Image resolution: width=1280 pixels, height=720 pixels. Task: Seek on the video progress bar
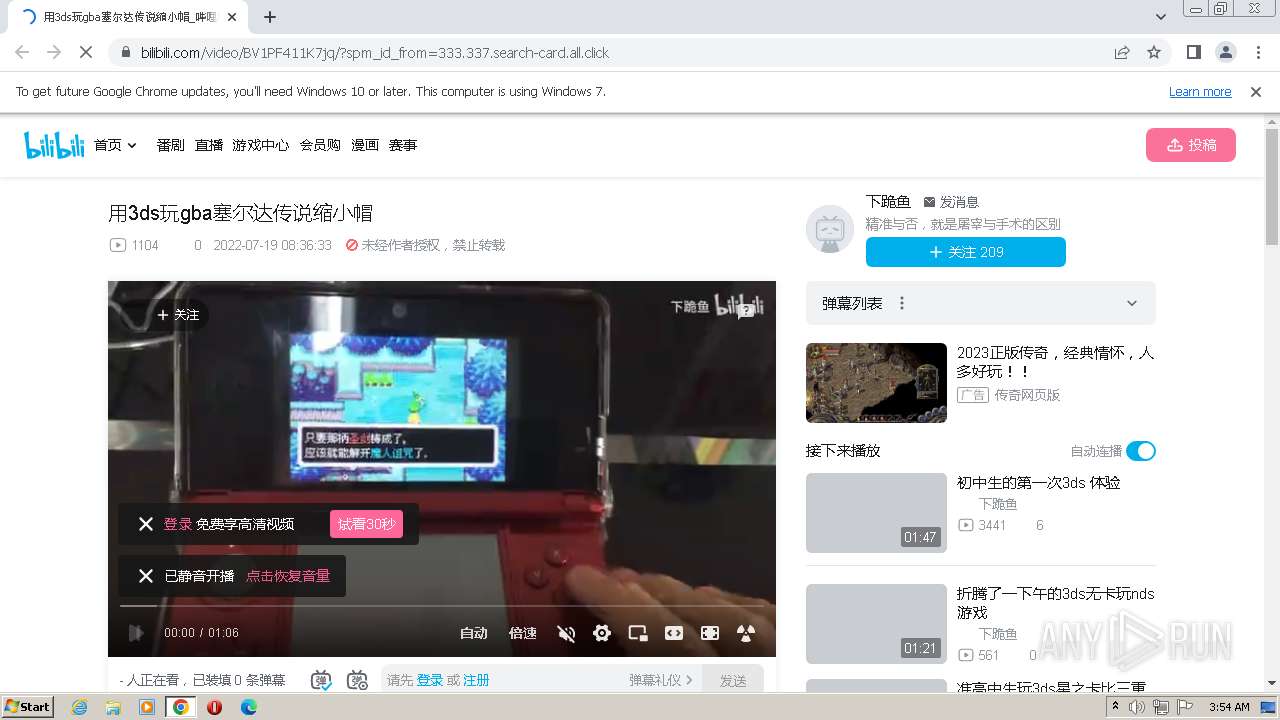(442, 606)
